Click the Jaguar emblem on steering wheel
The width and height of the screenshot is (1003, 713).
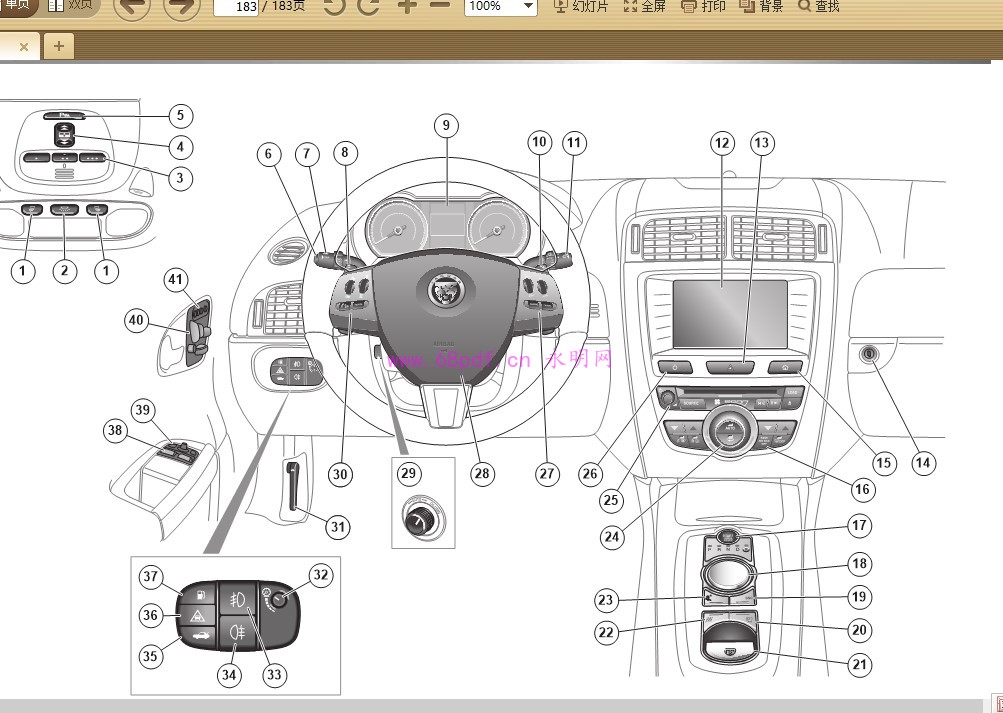tap(444, 291)
